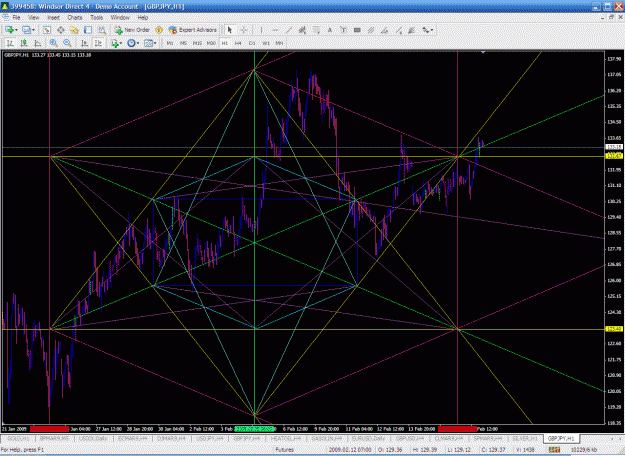Open the Terminal panel
This screenshot has height=456, width=625.
coord(88,30)
